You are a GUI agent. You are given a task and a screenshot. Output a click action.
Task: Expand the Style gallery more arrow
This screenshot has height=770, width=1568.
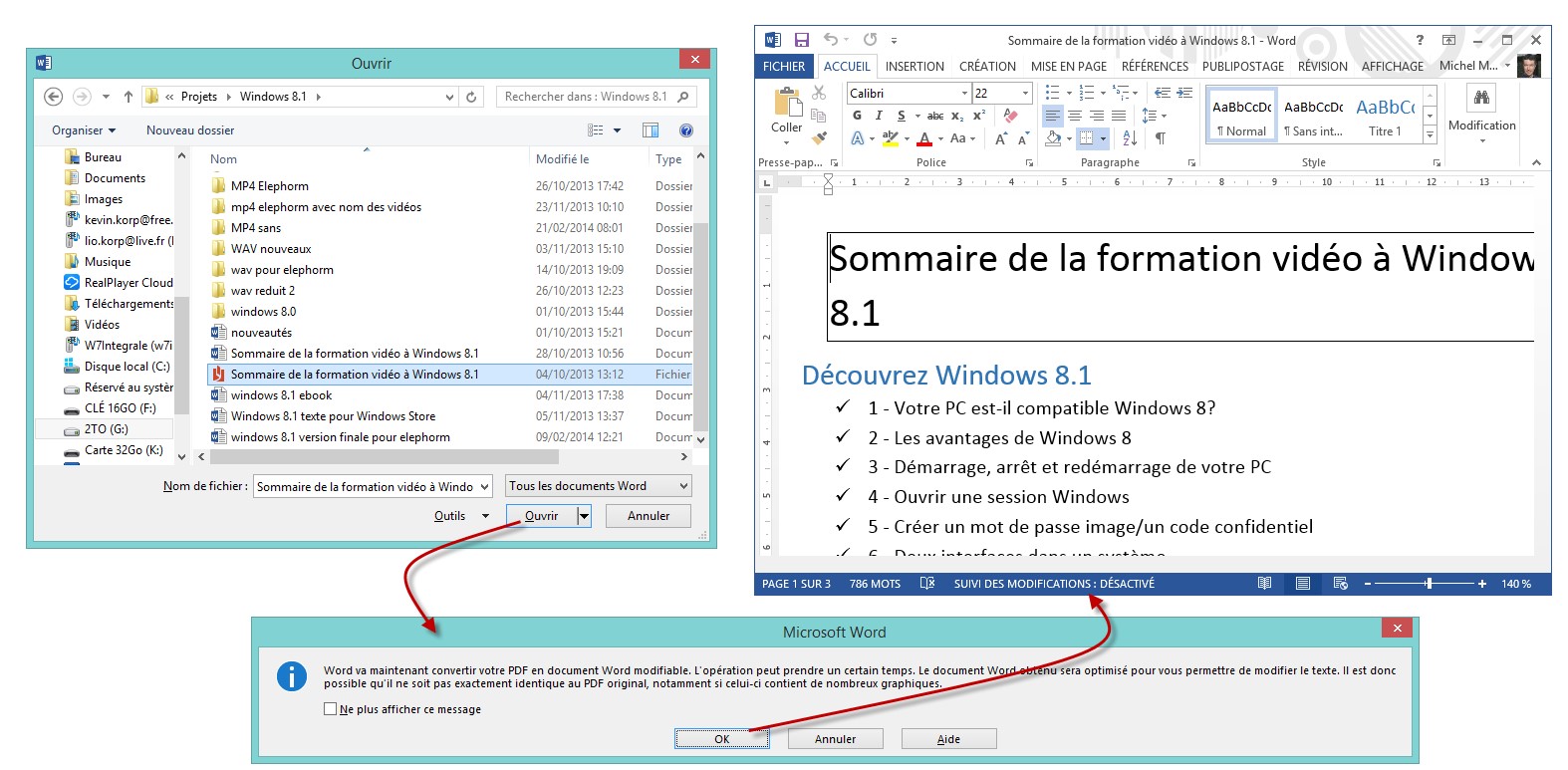[1430, 134]
